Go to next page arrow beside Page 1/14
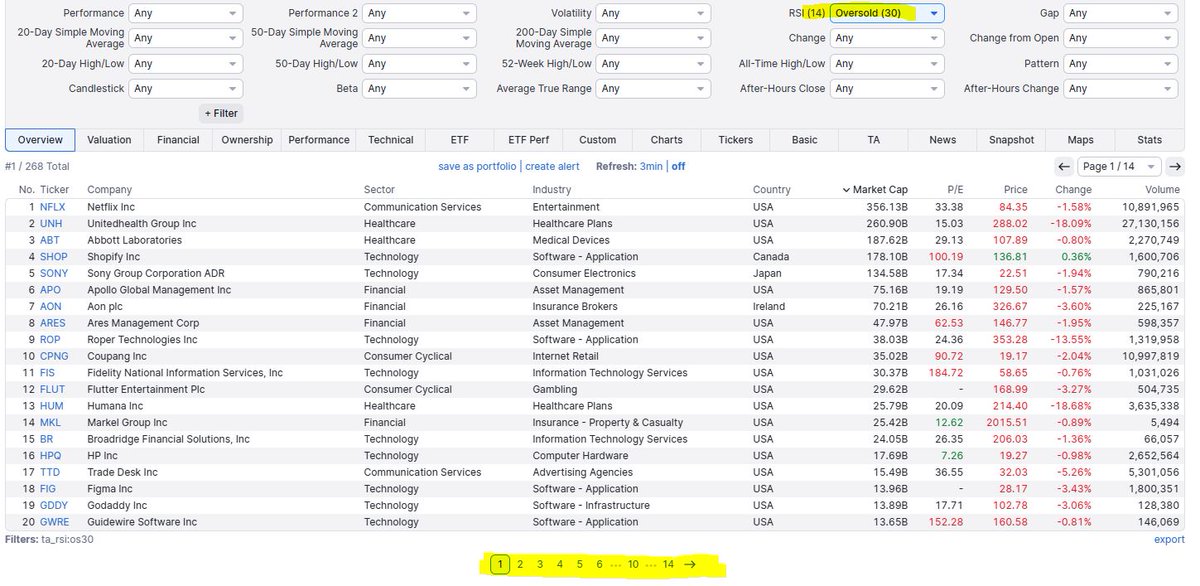The width and height of the screenshot is (1200, 586). click(1176, 167)
